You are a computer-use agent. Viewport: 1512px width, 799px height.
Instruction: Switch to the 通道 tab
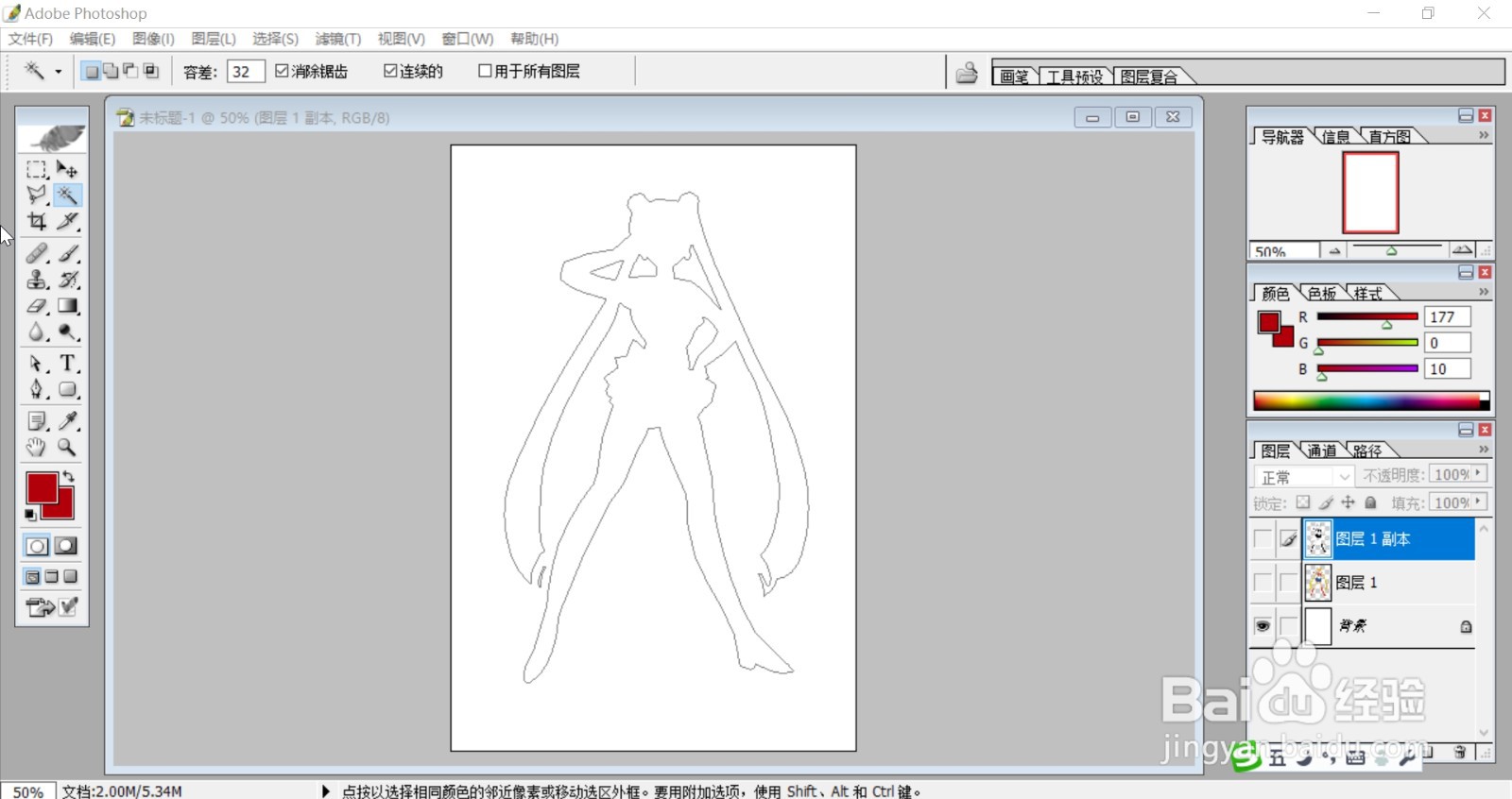[1322, 450]
